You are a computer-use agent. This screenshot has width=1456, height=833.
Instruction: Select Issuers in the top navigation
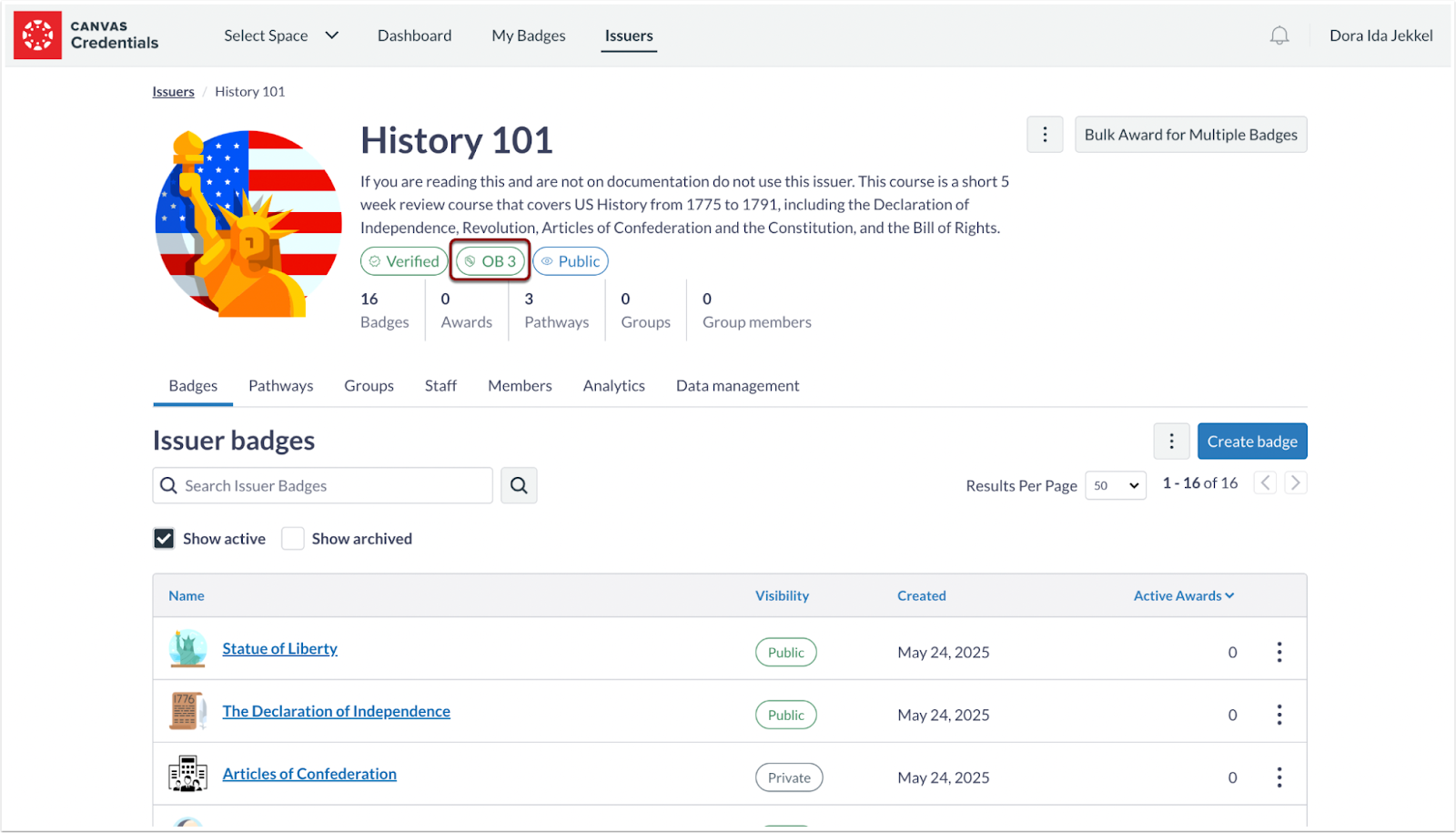(x=629, y=36)
